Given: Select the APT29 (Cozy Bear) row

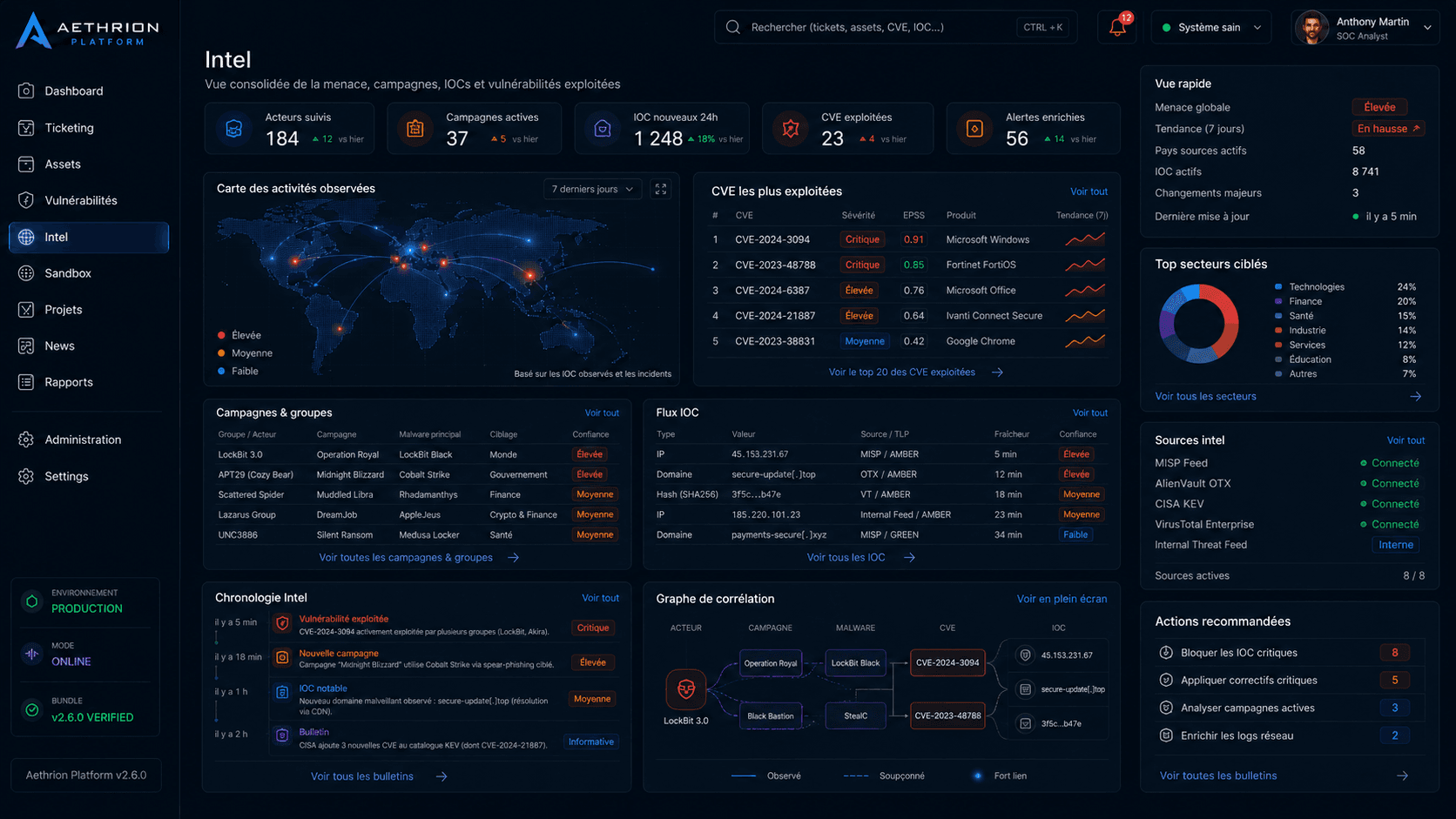Looking at the screenshot, I should point(417,474).
